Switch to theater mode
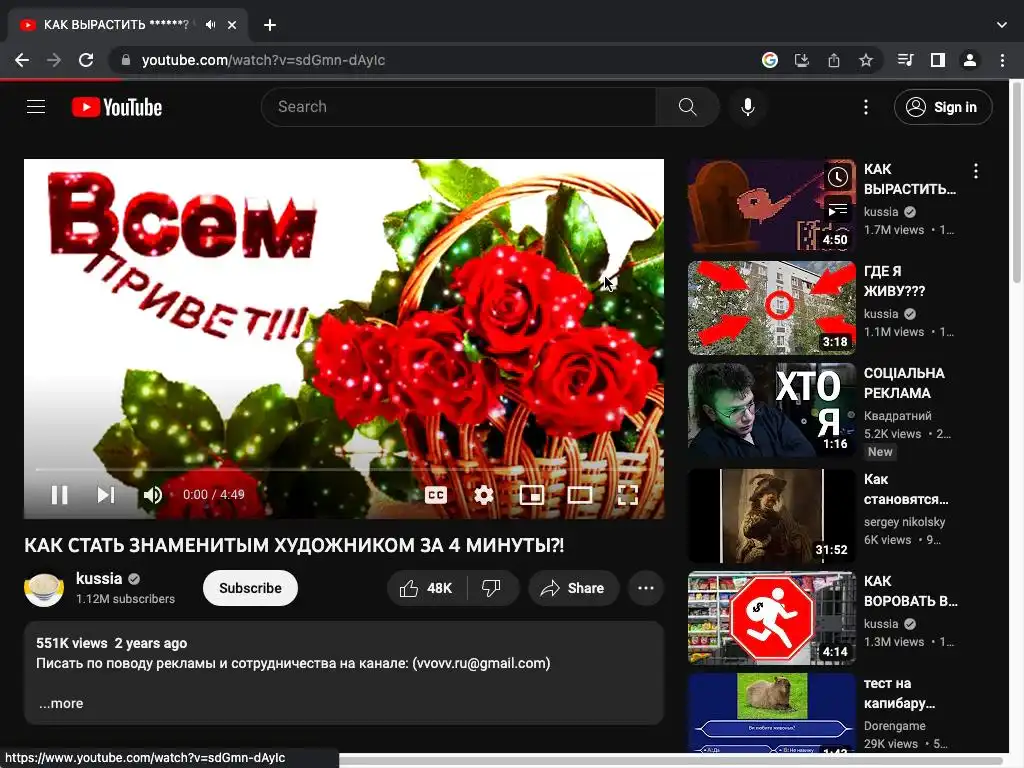 point(579,495)
